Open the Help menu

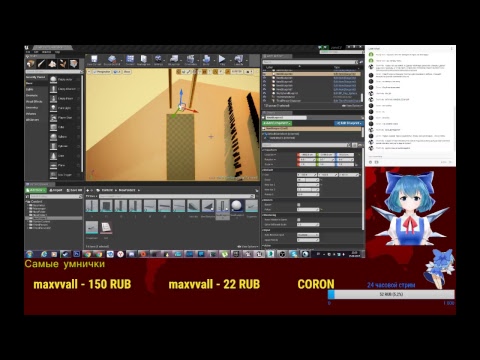point(57,52)
